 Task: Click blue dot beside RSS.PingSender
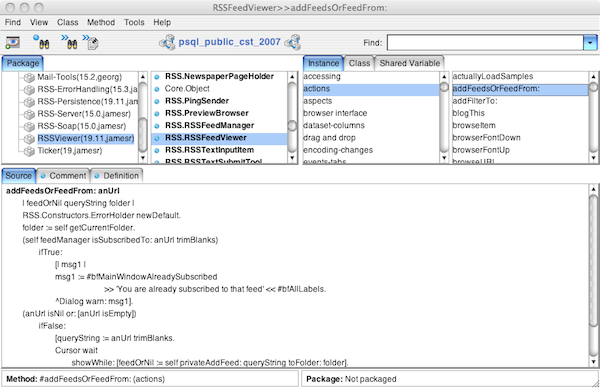[x=157, y=101]
